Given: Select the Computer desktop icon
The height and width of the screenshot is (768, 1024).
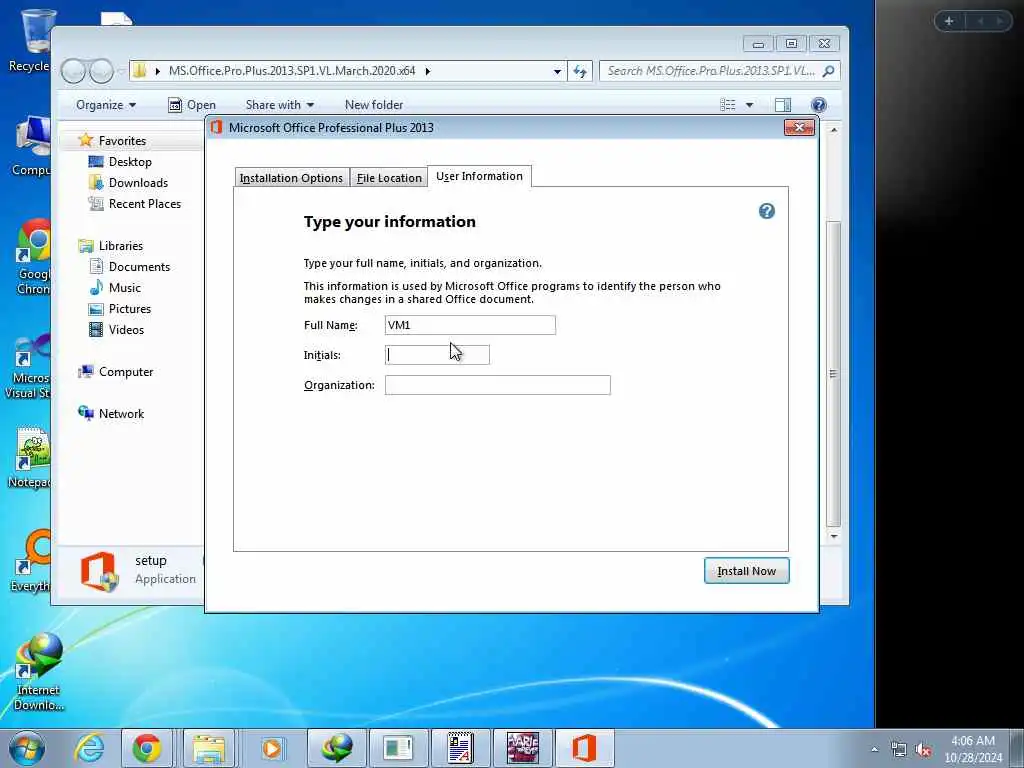Looking at the screenshot, I should pos(31,146).
